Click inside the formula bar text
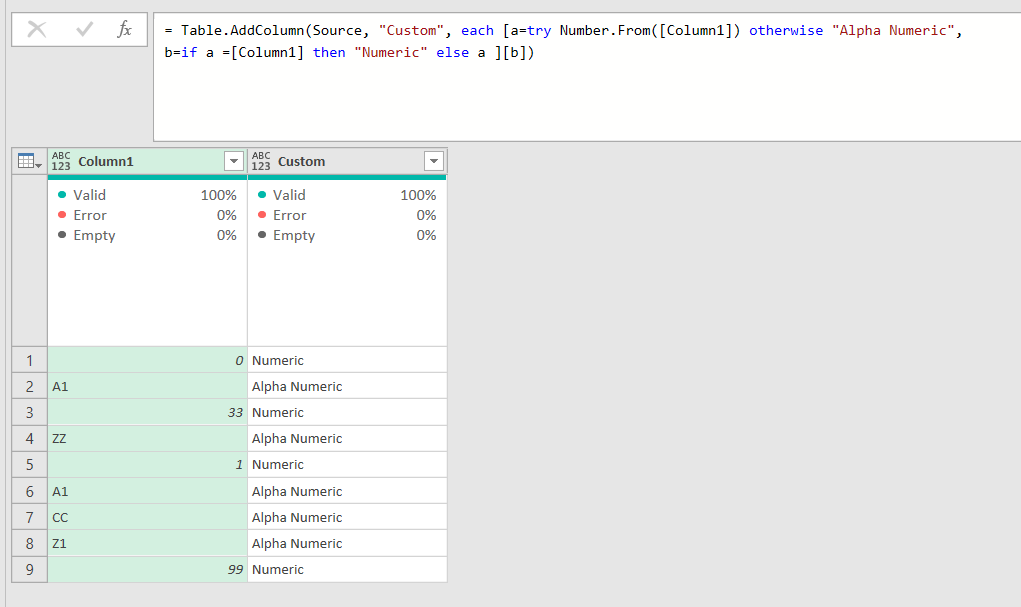The image size is (1021, 607). click(x=586, y=76)
